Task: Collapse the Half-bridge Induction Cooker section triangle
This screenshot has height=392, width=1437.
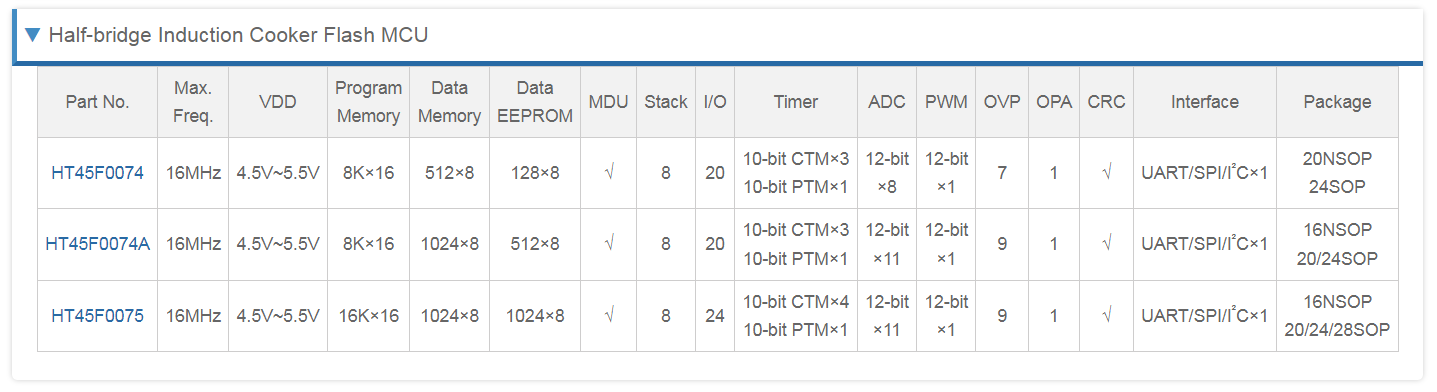Action: (x=32, y=36)
